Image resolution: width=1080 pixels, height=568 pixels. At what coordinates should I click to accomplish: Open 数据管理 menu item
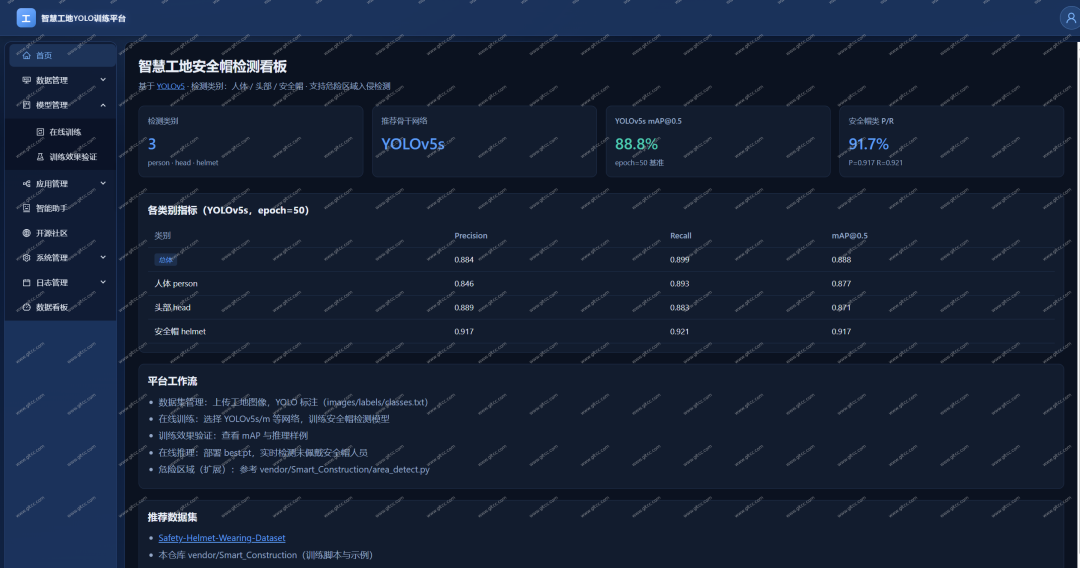[63, 80]
